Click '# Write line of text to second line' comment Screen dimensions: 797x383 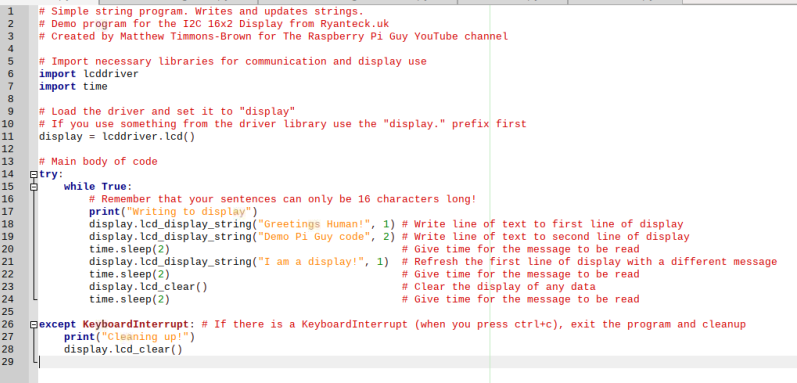pos(545,237)
